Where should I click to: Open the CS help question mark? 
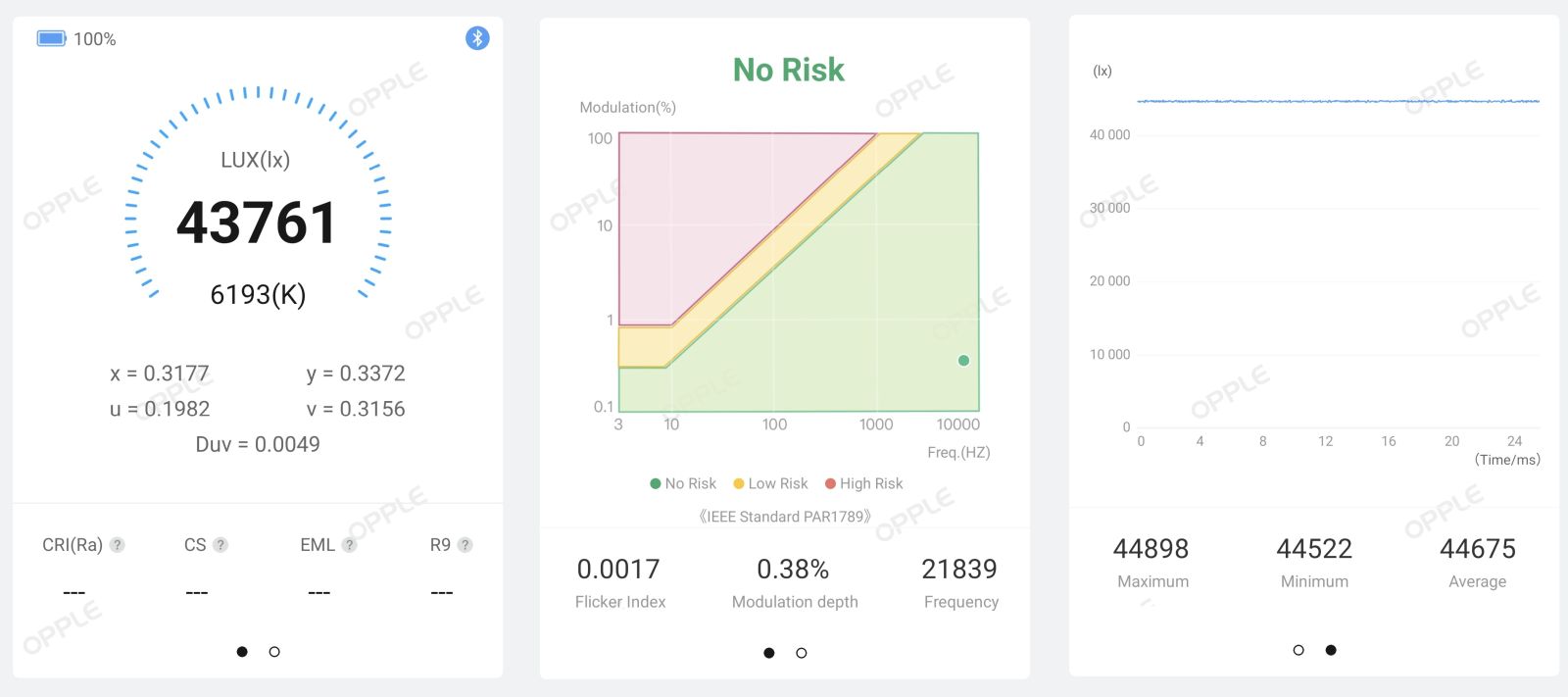[220, 545]
